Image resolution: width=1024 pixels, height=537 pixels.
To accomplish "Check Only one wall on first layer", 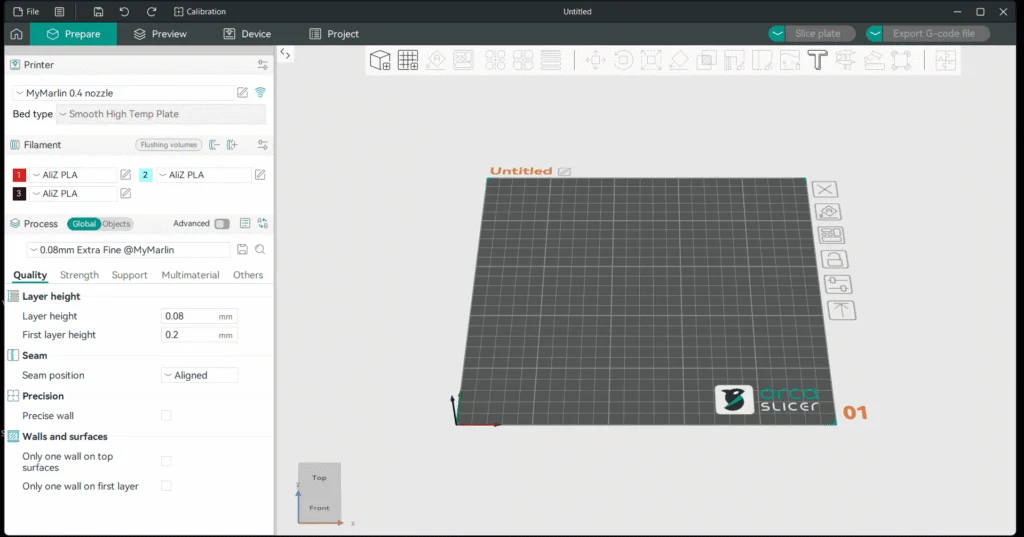I will click(167, 486).
